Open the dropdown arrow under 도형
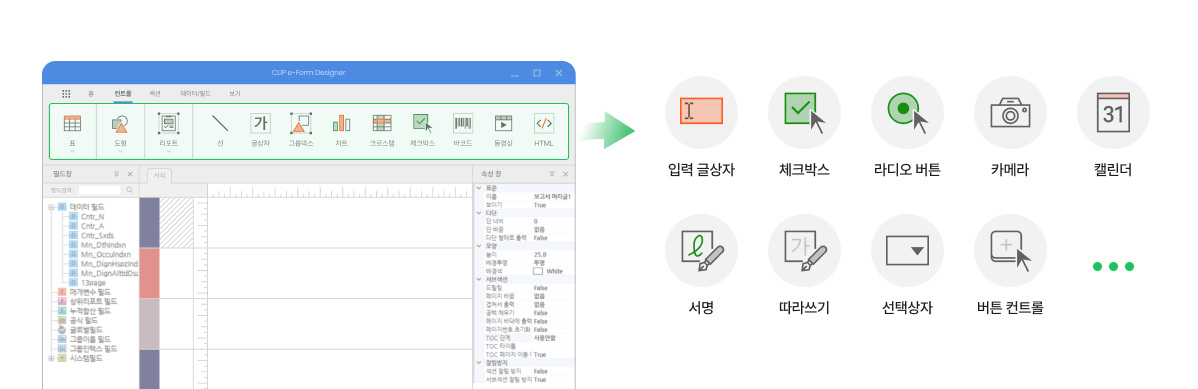 pyautogui.click(x=120, y=151)
